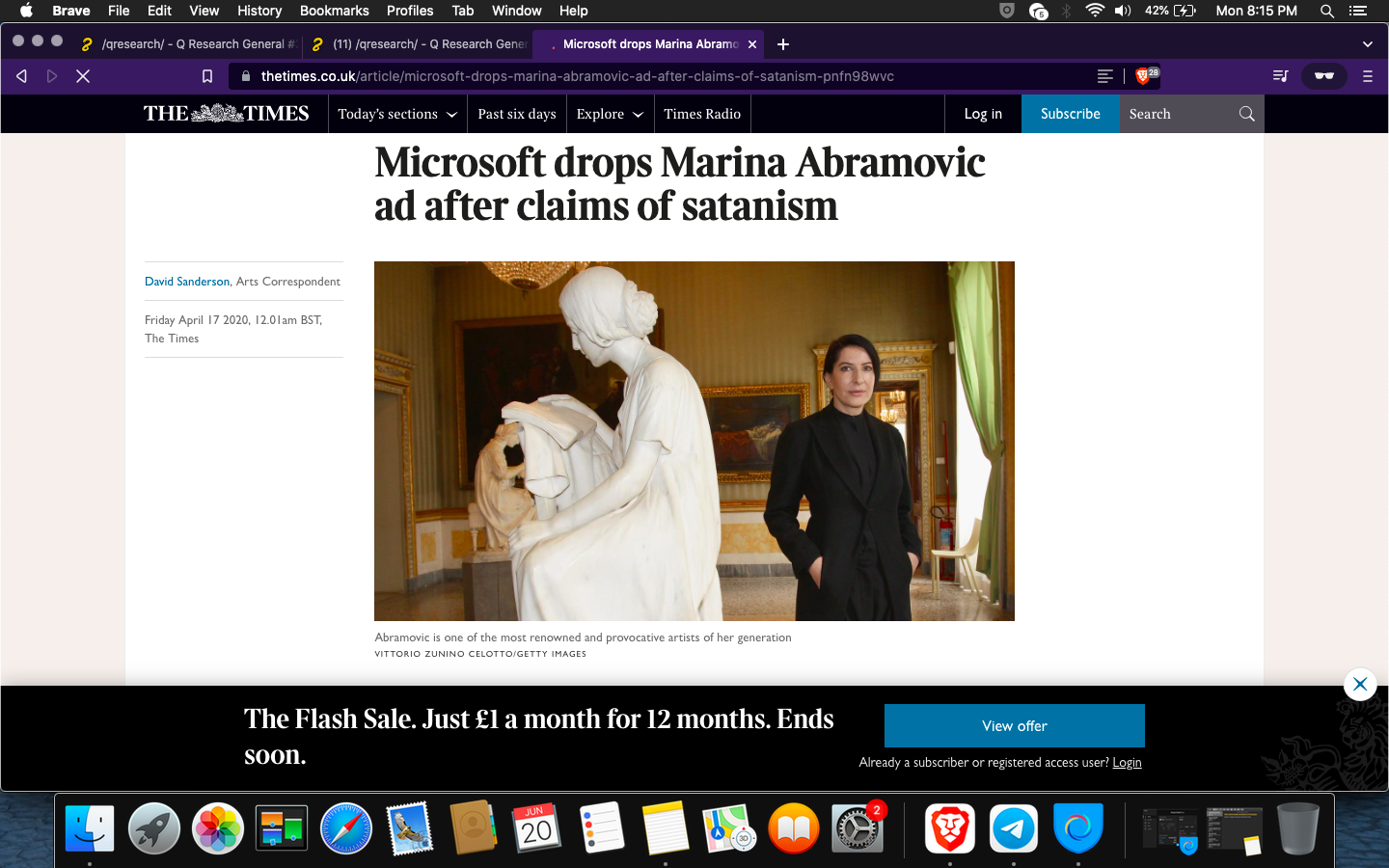Screen dimensions: 1389x868
Task: Select the Microsoft drops Marina Abramovic tab
Action: coord(649,44)
